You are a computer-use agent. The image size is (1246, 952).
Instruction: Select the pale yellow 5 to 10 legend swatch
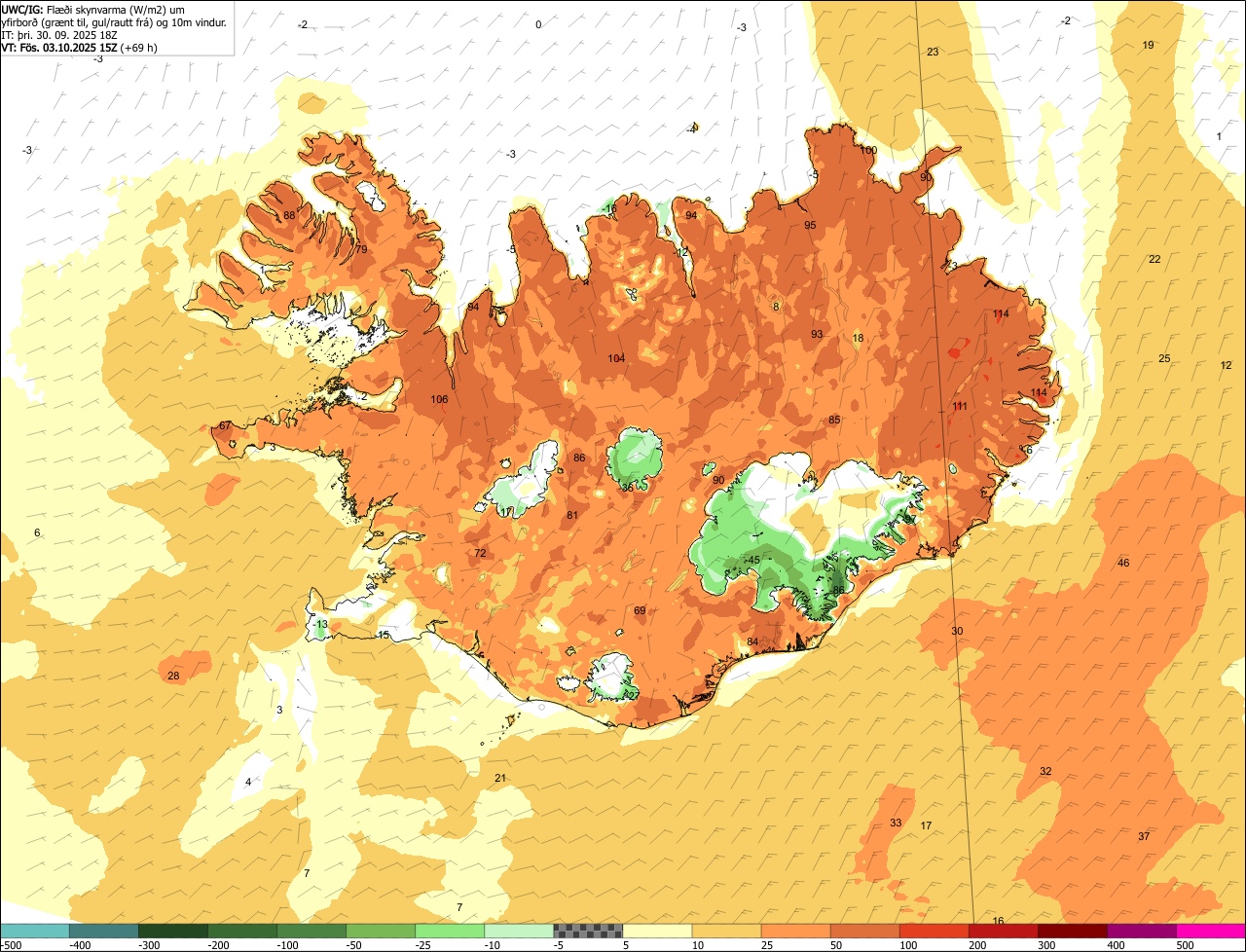pos(657,931)
